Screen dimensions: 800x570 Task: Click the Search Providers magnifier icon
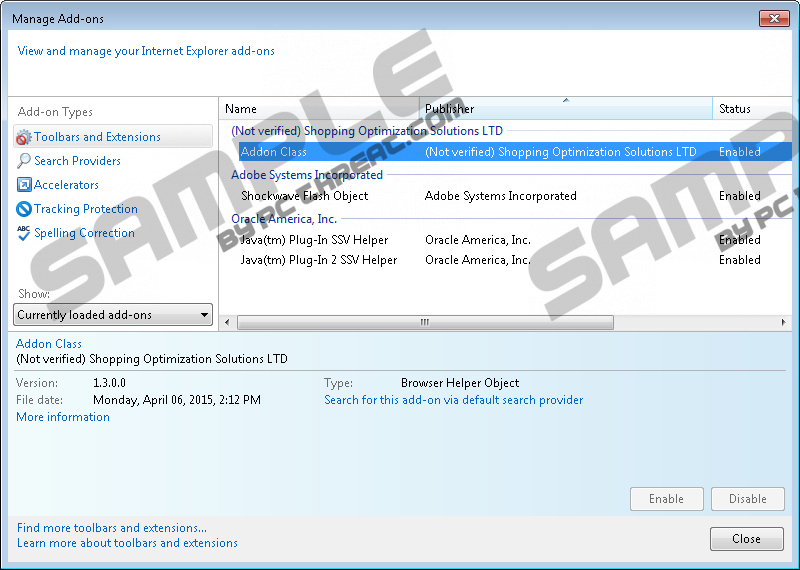pyautogui.click(x=25, y=161)
